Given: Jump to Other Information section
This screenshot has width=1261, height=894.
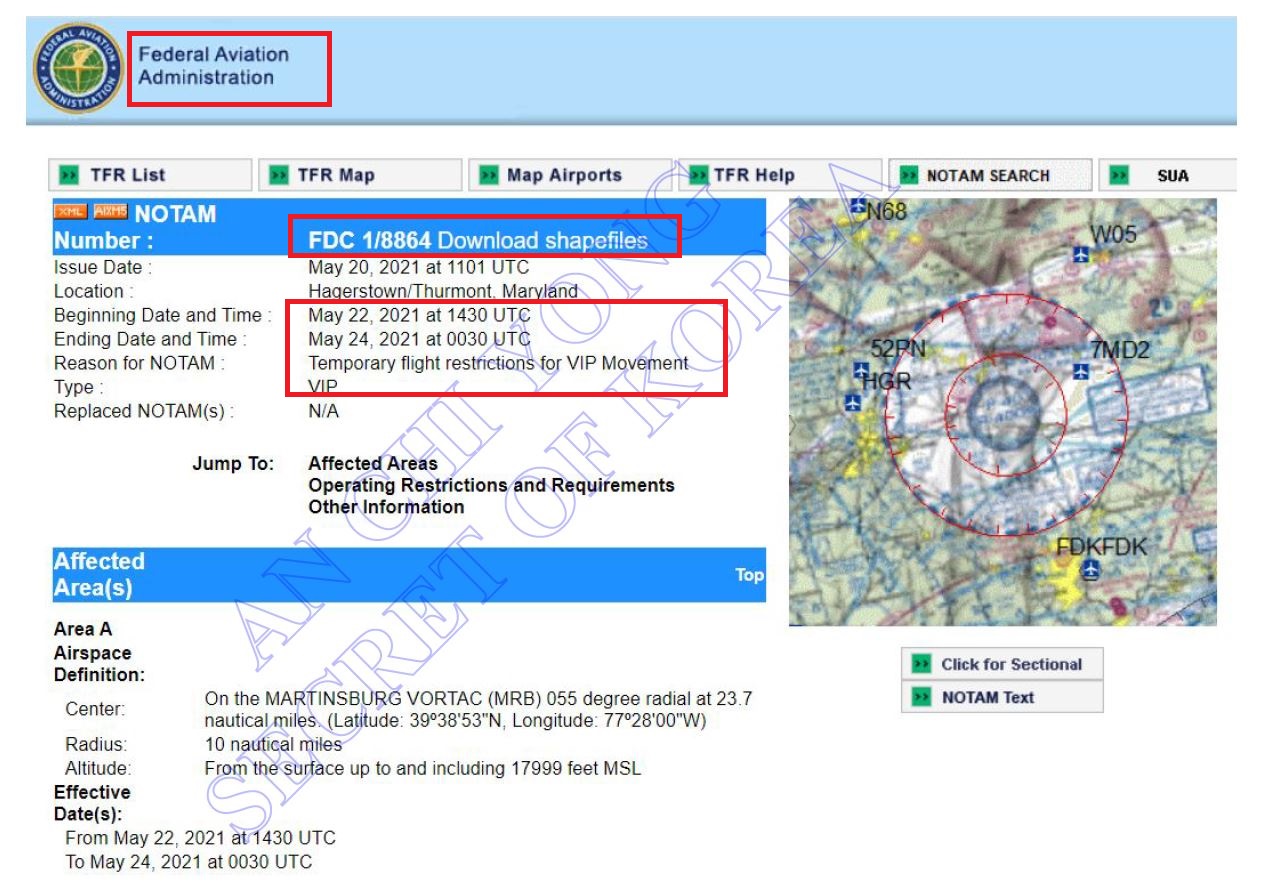Looking at the screenshot, I should pyautogui.click(x=386, y=507).
